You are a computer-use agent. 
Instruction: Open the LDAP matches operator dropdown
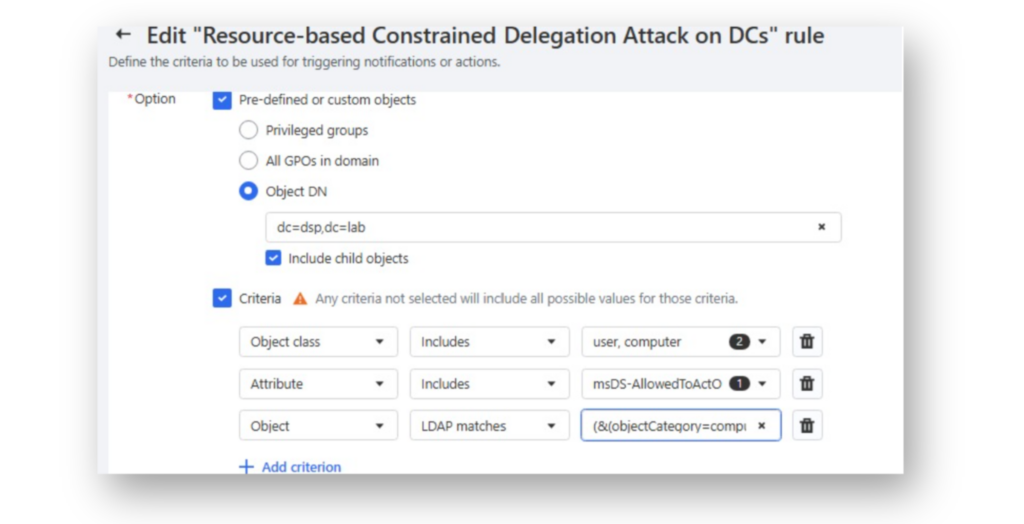click(x=489, y=425)
